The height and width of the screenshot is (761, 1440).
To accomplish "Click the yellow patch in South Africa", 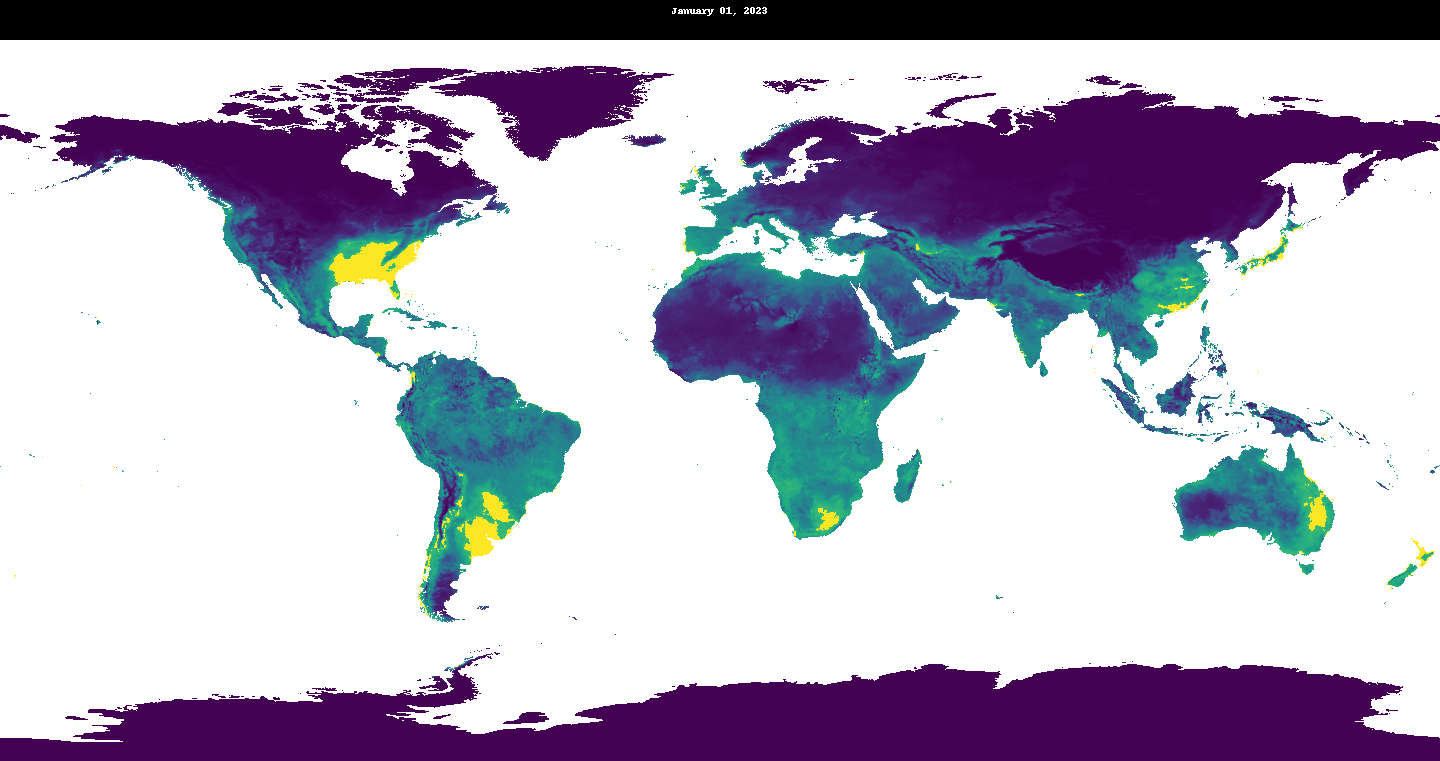I will (828, 517).
